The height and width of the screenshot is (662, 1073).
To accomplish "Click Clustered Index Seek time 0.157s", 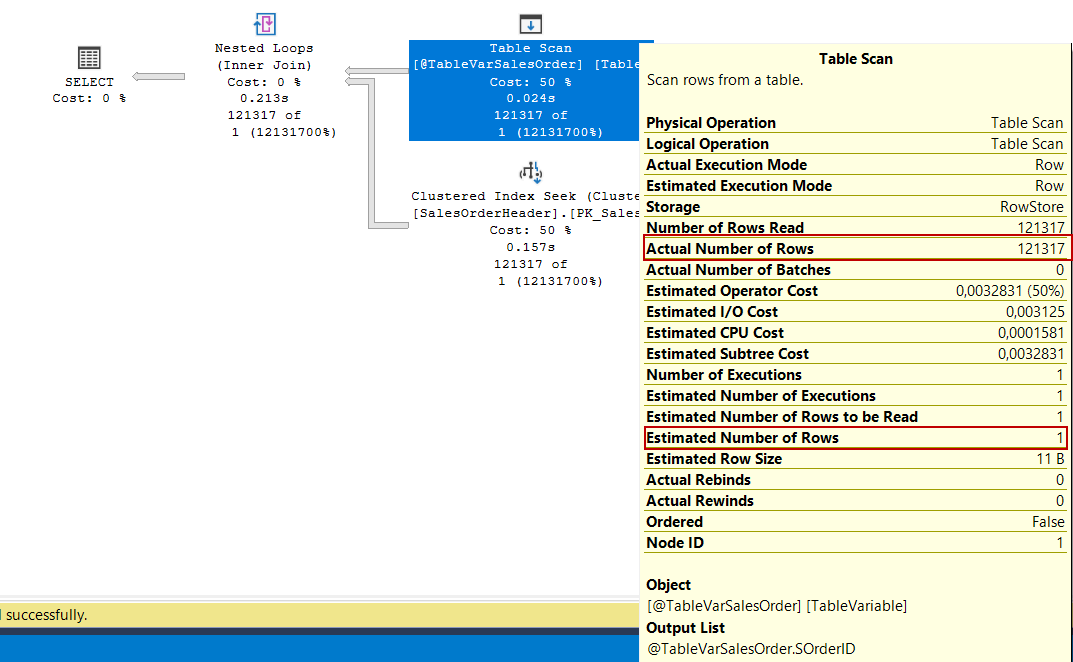I will coord(530,246).
